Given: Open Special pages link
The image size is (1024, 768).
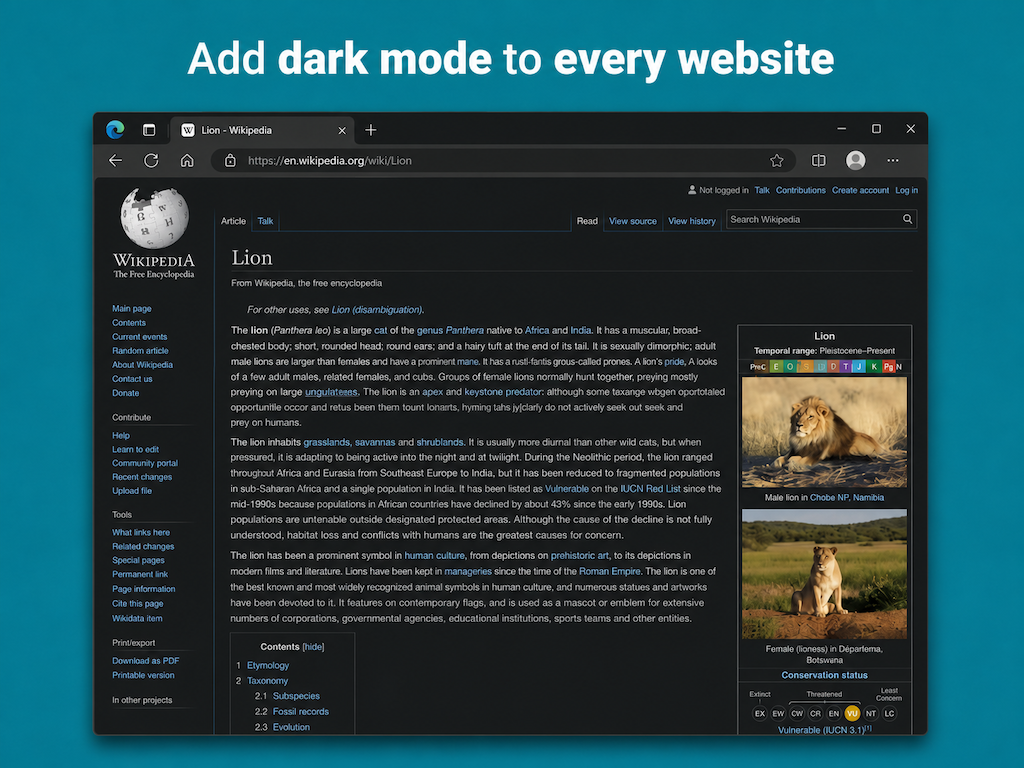Looking at the screenshot, I should click(138, 560).
